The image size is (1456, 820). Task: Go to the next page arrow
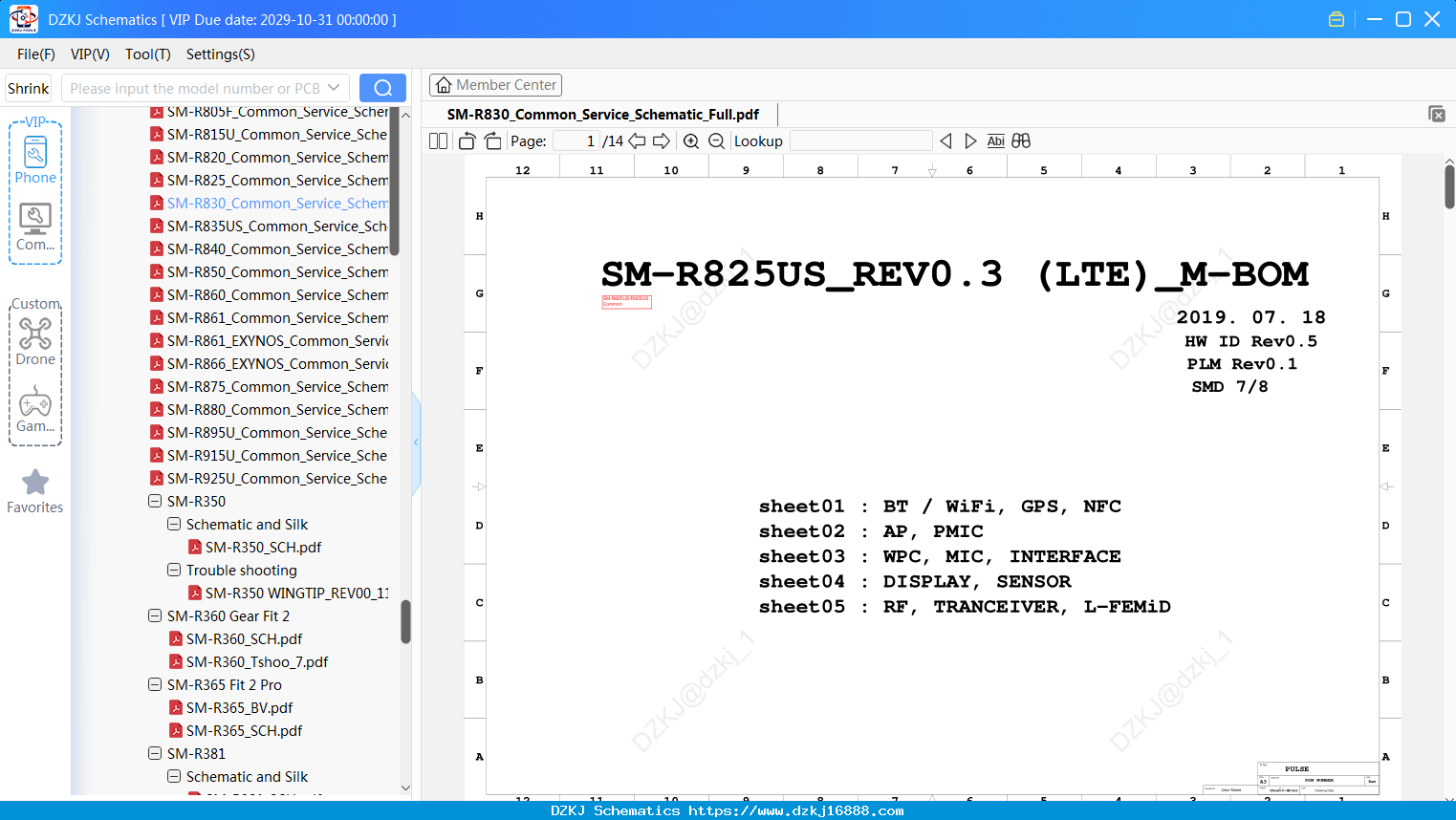click(662, 141)
